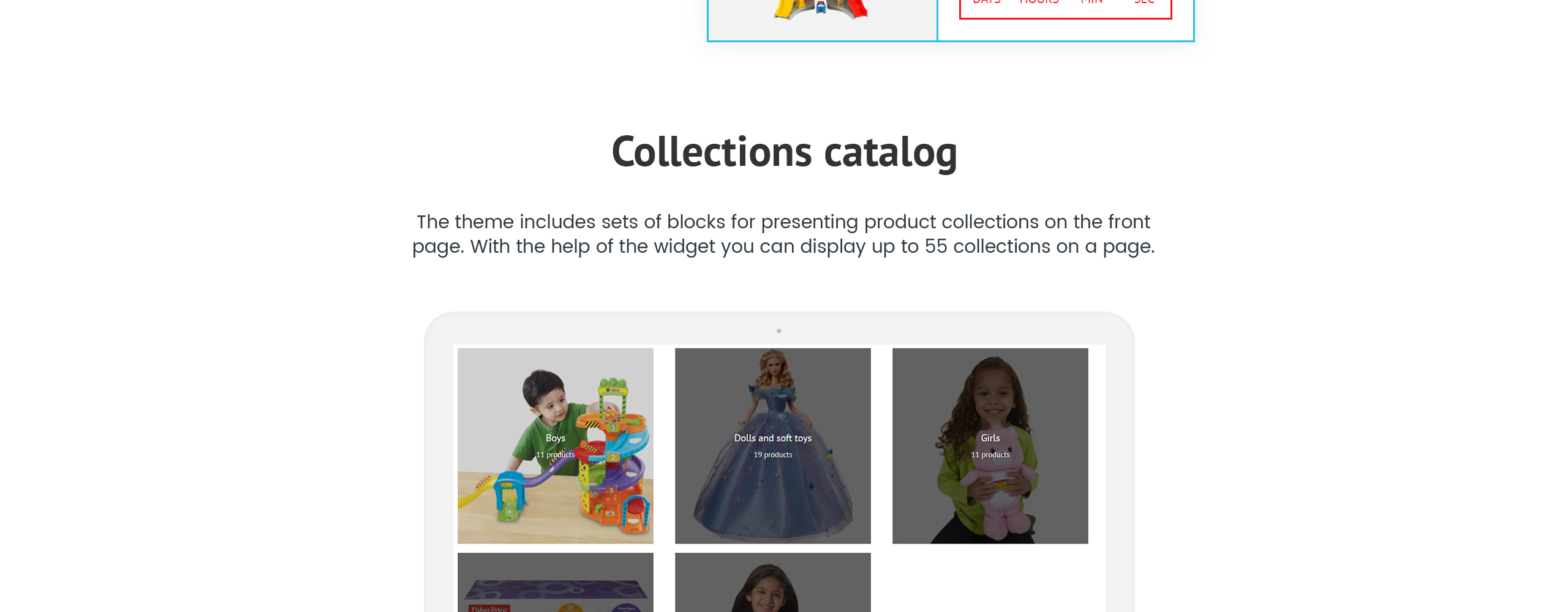1568x612 pixels.
Task: Open the Boys collection tile
Action: pos(556,446)
